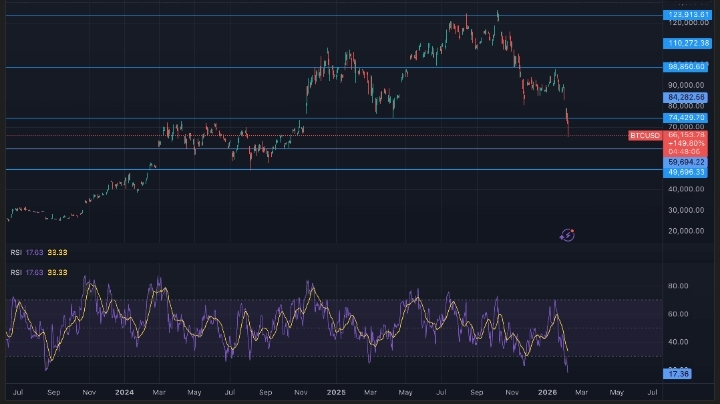Click the 2025 label on time axis
This screenshot has width=720, height=404.
coord(336,392)
